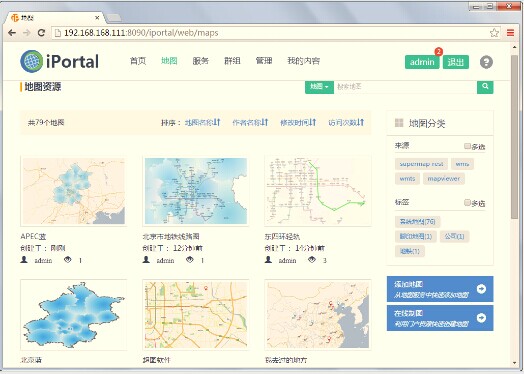Viewport: 524px width, 374px height.
Task: Click the eye icon under APEC map
Action: pos(68,259)
